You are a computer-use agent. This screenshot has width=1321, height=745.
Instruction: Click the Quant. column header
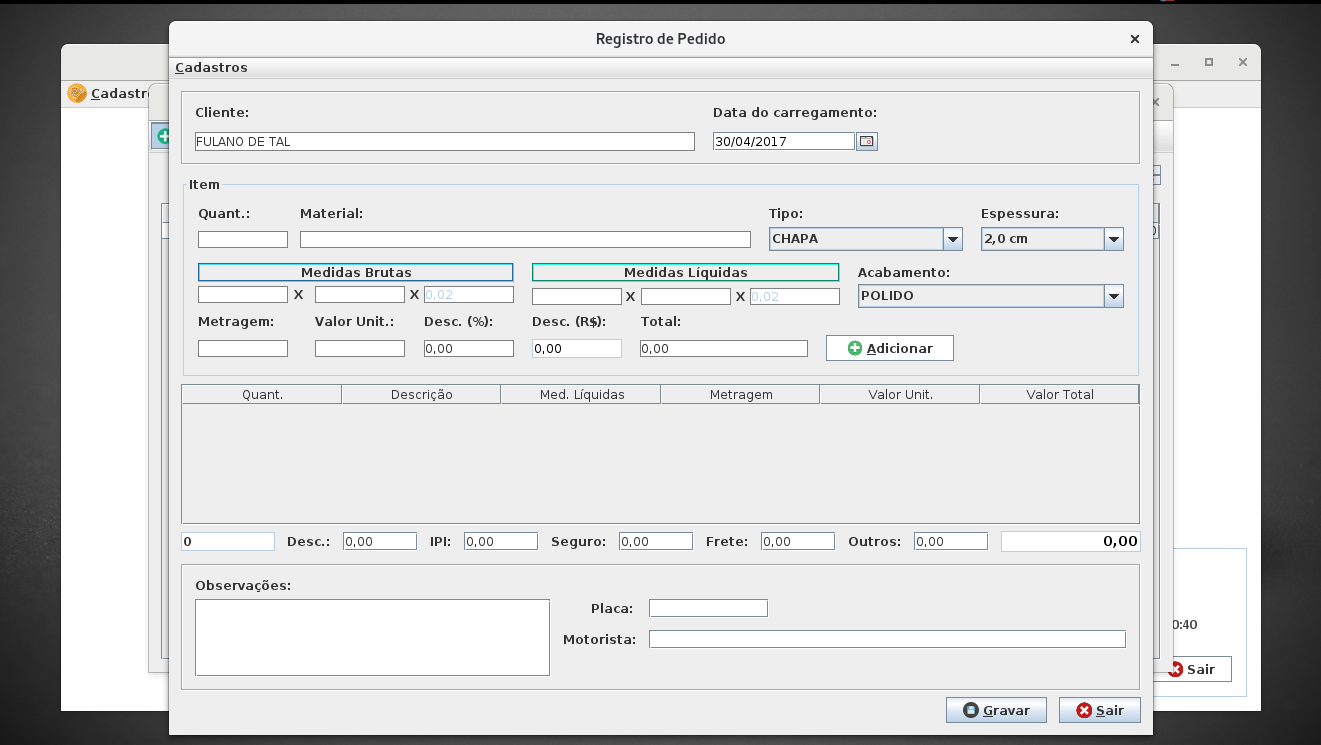pyautogui.click(x=262, y=394)
